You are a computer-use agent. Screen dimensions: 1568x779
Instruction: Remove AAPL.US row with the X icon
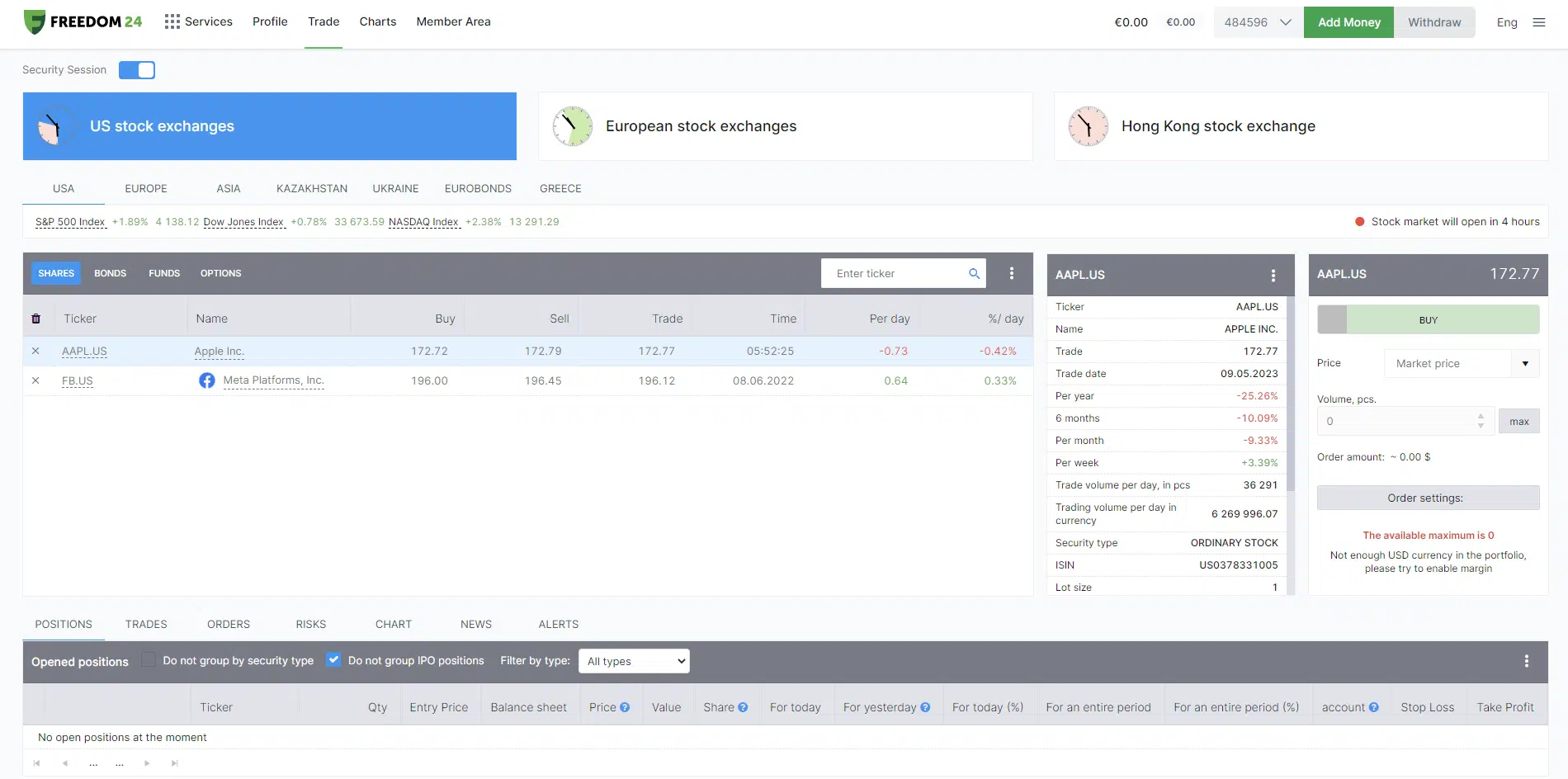(x=35, y=351)
